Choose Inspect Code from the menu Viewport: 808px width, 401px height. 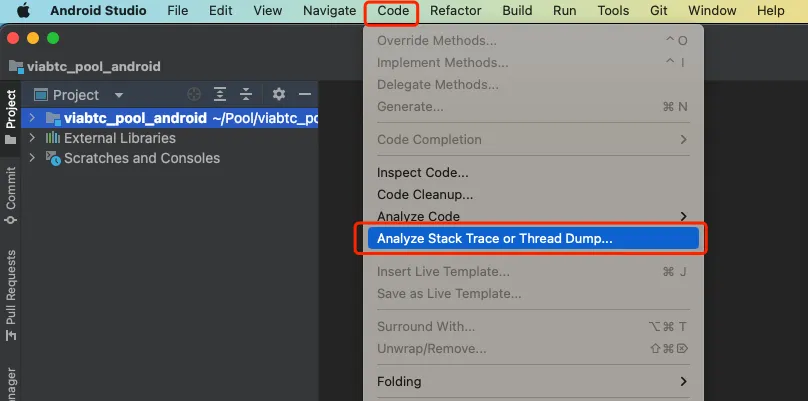pos(533,173)
